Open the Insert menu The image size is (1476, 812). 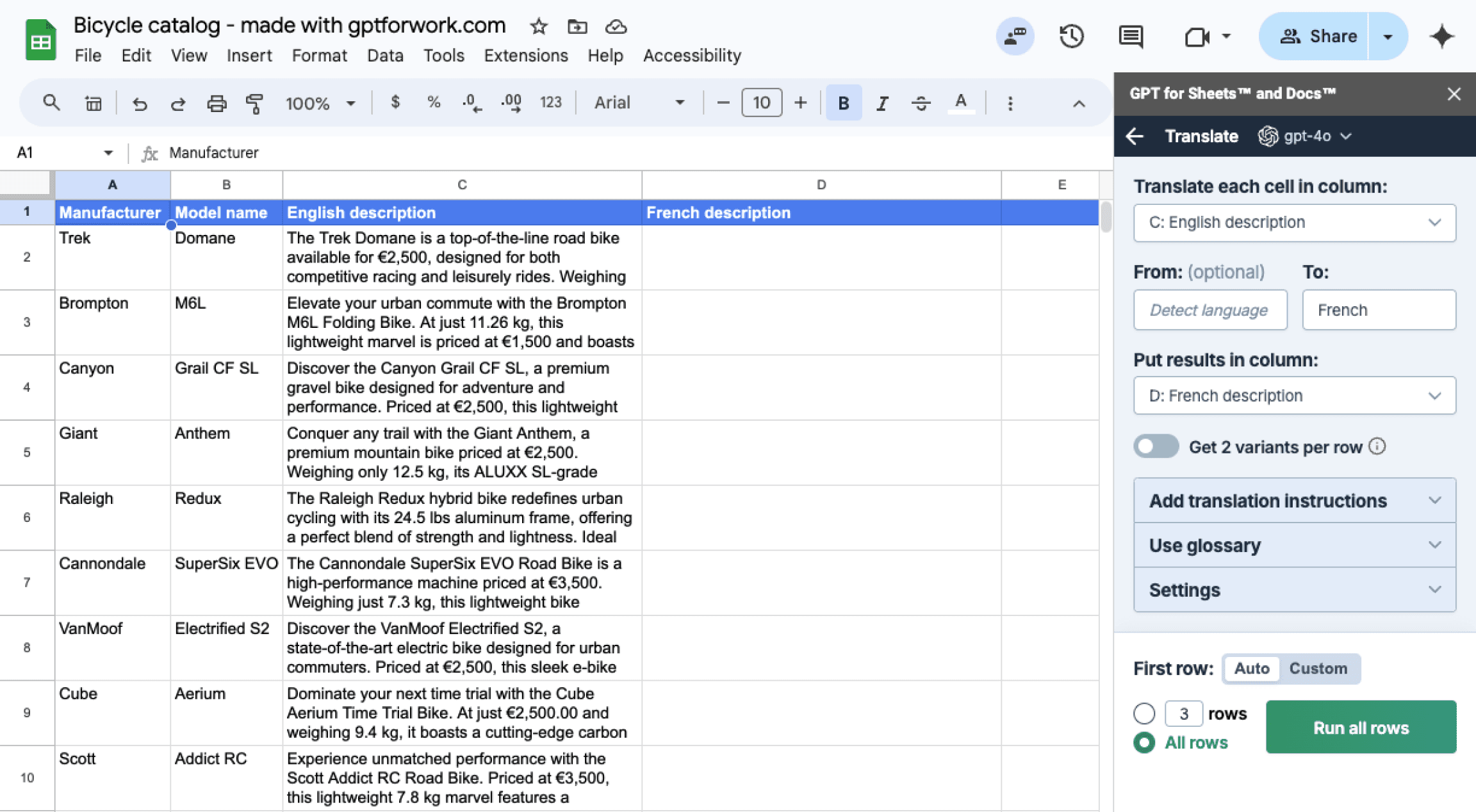249,56
